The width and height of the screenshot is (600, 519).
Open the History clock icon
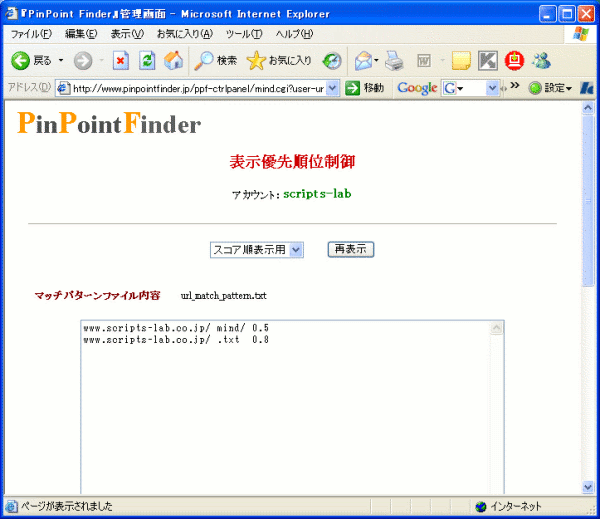[x=332, y=60]
